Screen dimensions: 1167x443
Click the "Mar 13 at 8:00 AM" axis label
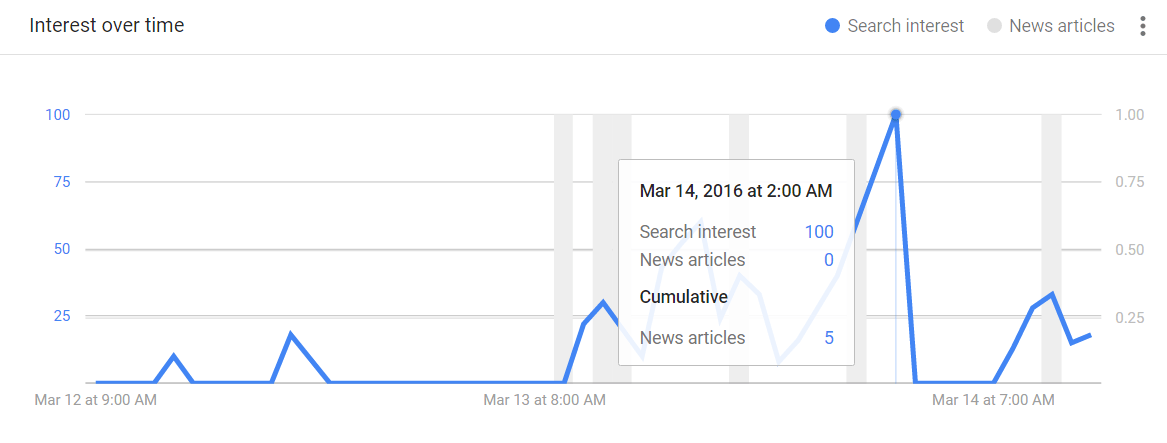click(544, 400)
